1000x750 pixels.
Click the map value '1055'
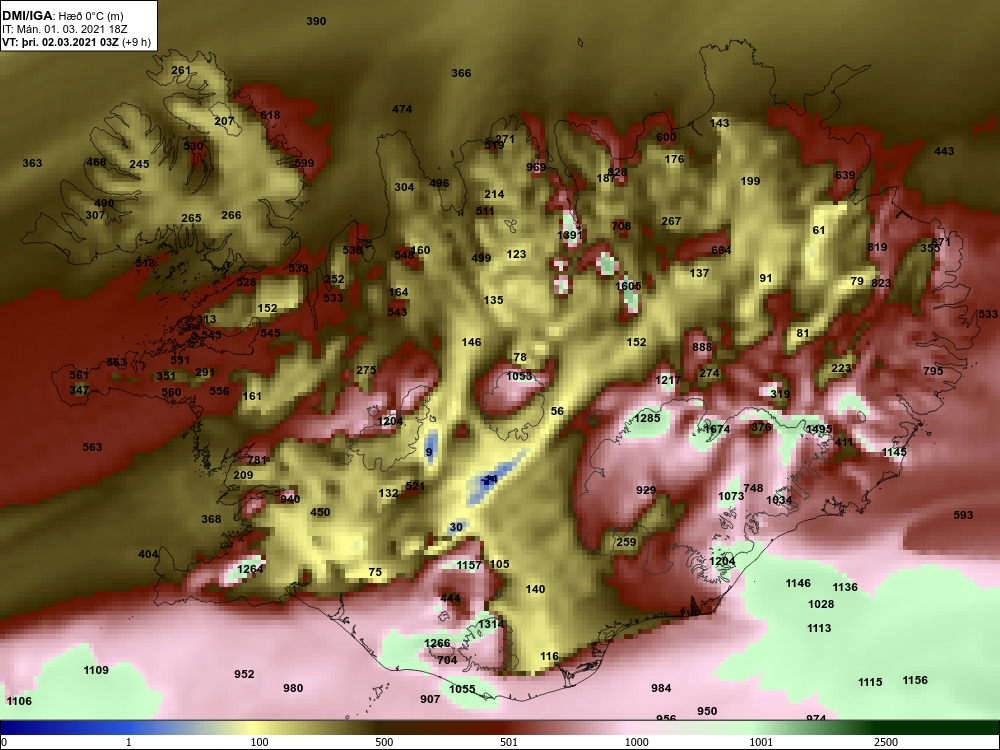tap(462, 689)
